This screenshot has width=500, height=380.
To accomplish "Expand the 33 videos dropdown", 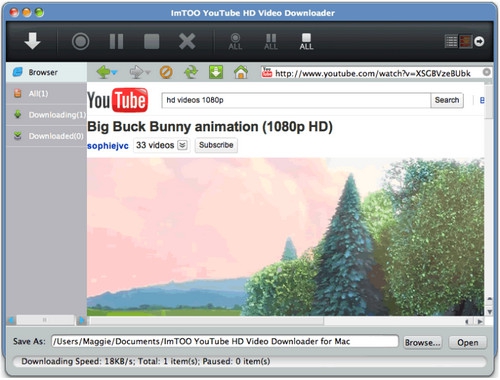I will 182,145.
